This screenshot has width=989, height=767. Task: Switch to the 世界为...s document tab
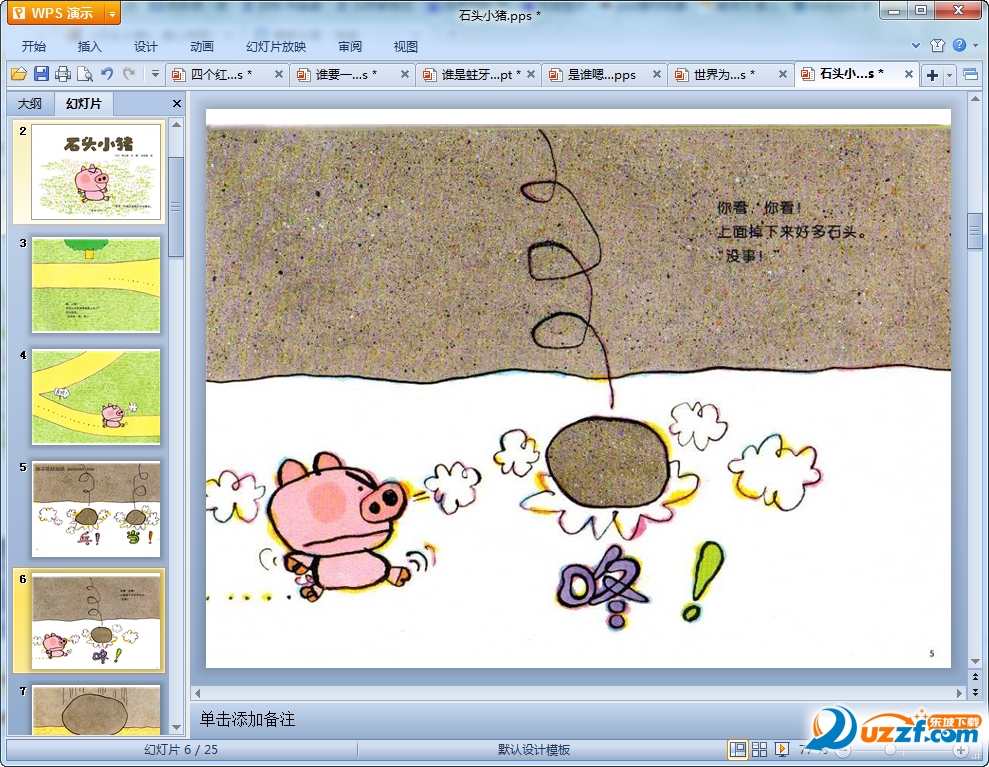(723, 74)
